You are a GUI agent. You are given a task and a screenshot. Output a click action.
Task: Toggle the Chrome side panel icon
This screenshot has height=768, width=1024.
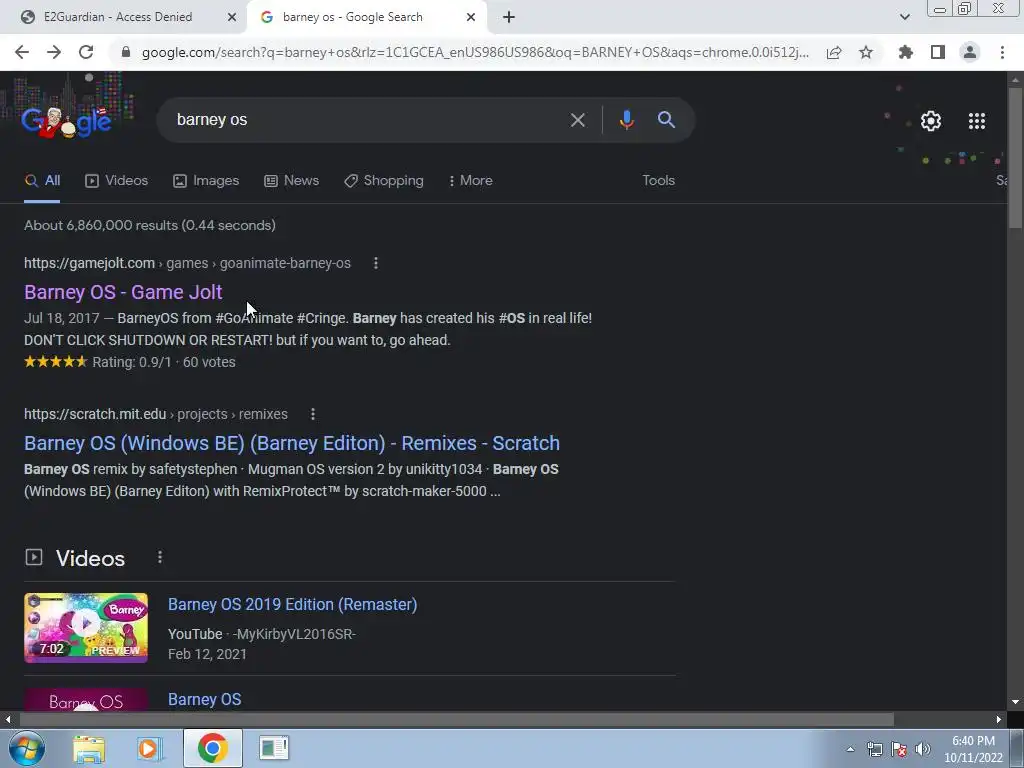(x=938, y=52)
